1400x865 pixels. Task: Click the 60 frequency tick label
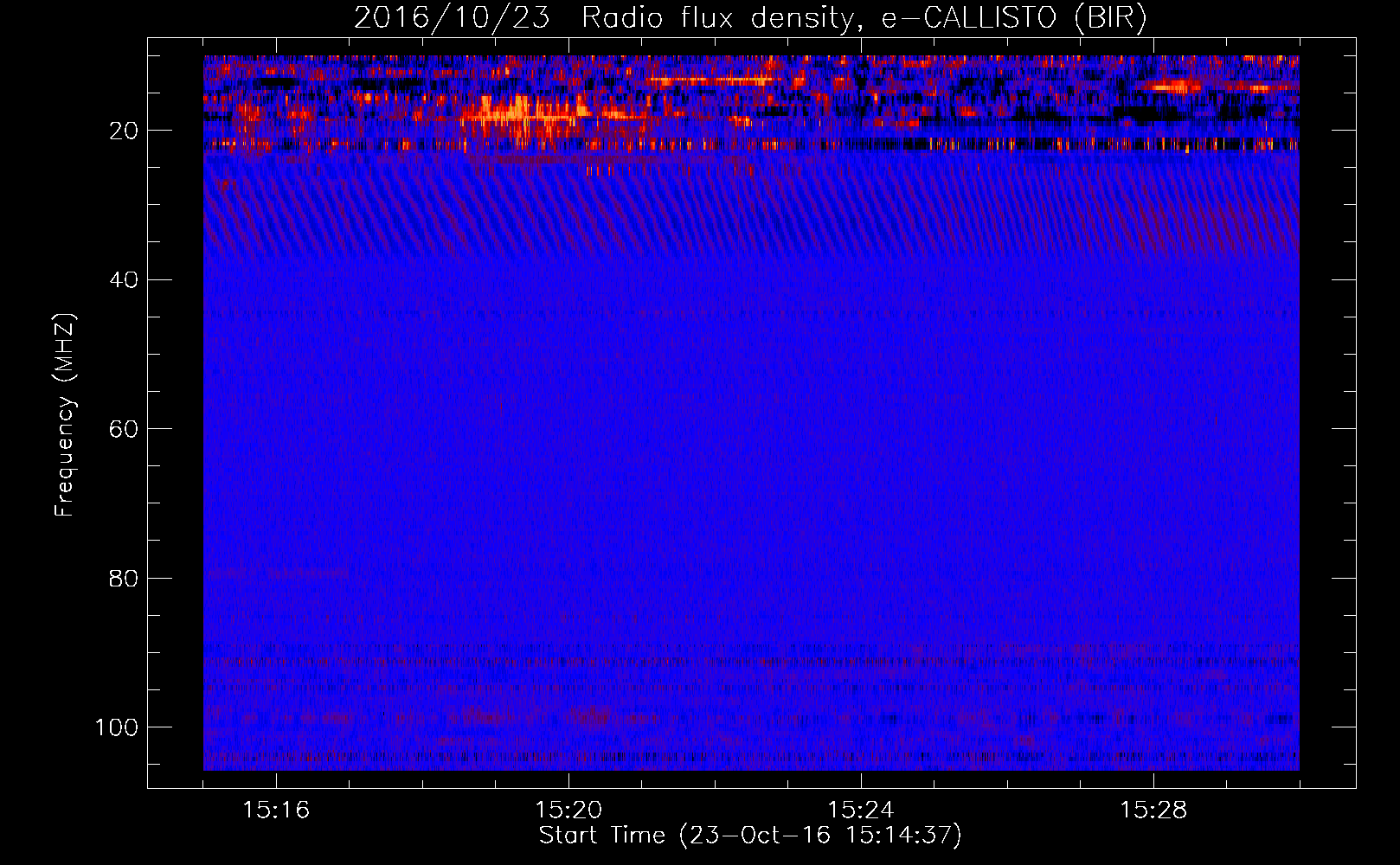pyautogui.click(x=124, y=429)
